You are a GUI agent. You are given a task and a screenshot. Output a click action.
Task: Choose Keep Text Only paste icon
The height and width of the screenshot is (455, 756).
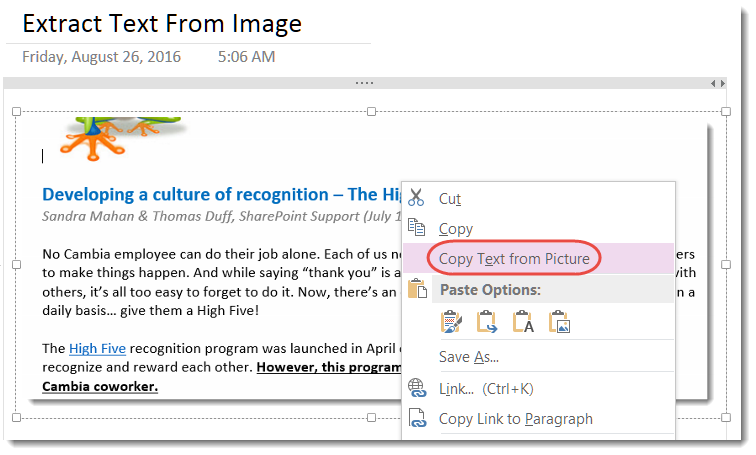(523, 322)
